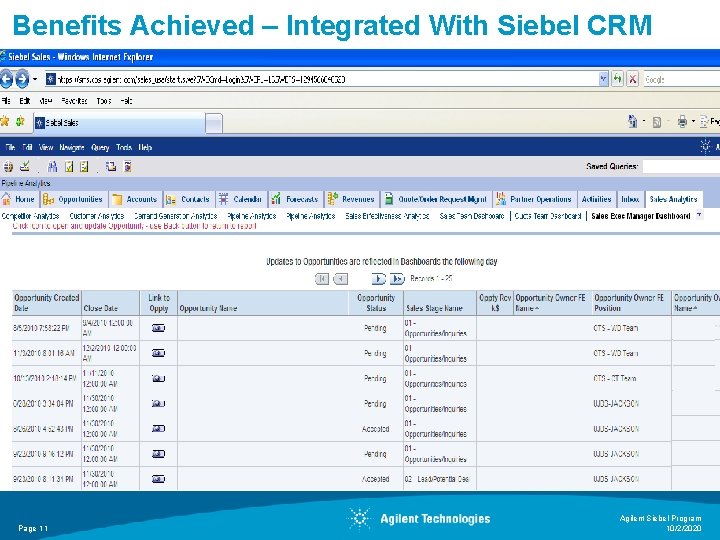Switch to the Opportunities screen tab
The width and height of the screenshot is (720, 540).
click(74, 199)
